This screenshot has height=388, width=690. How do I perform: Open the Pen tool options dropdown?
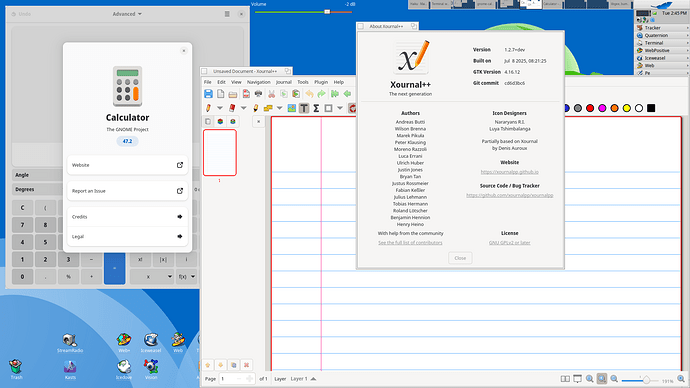[220, 108]
